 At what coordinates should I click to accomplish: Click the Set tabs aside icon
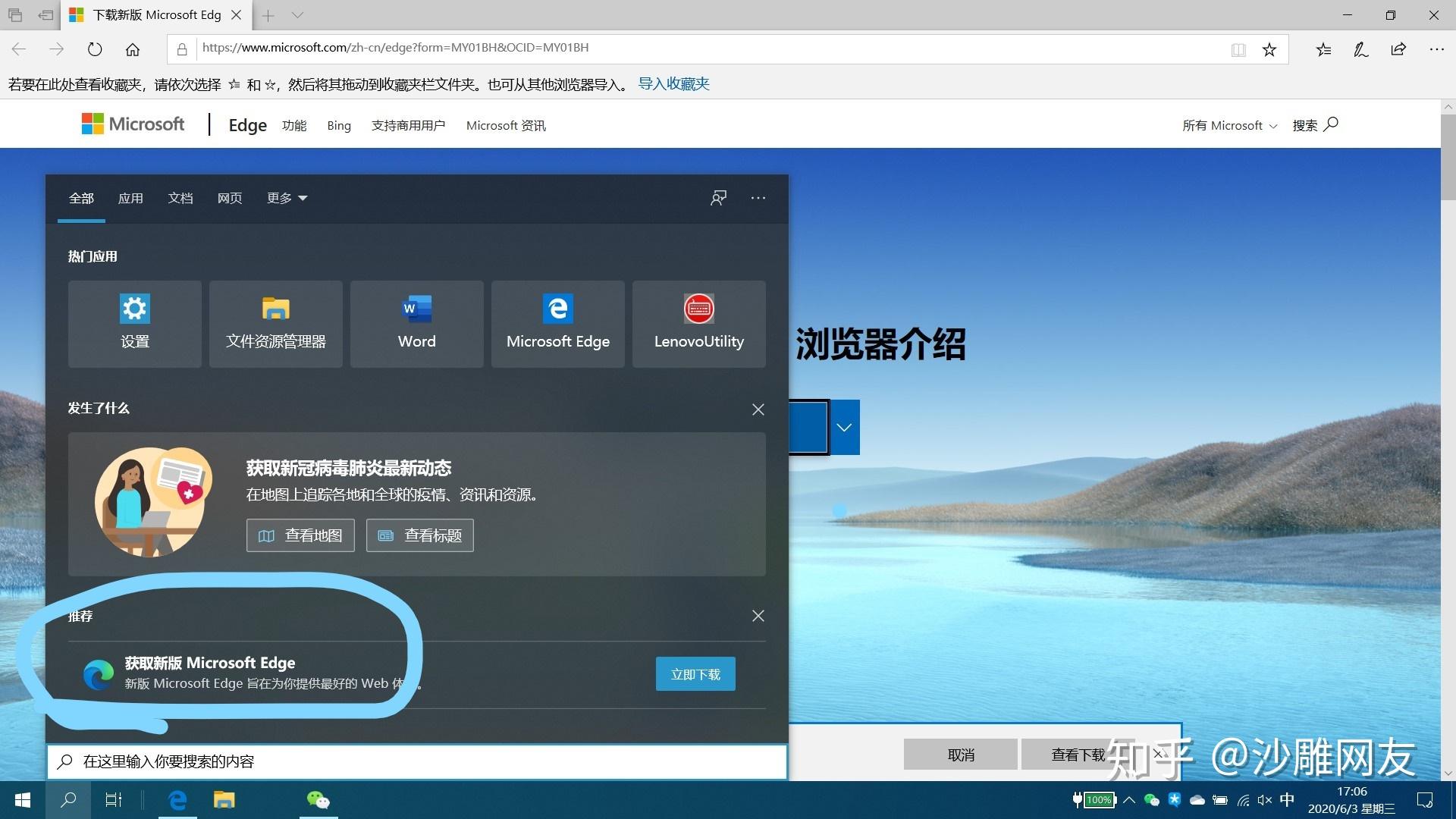click(x=46, y=15)
